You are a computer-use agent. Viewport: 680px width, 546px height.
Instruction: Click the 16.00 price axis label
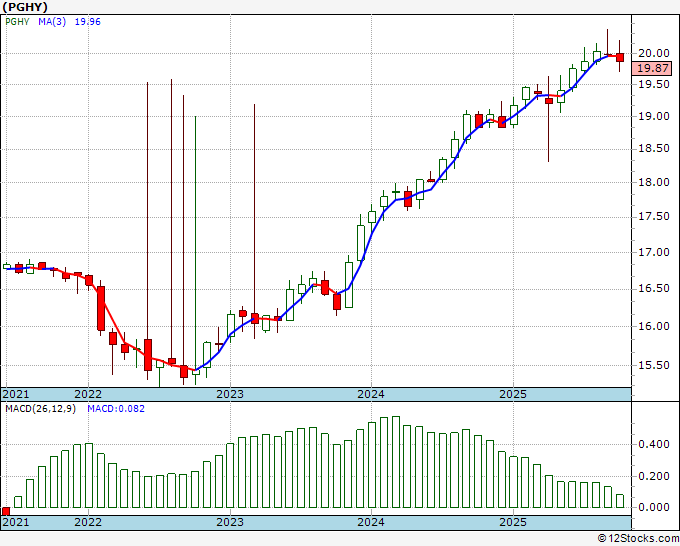[x=654, y=326]
